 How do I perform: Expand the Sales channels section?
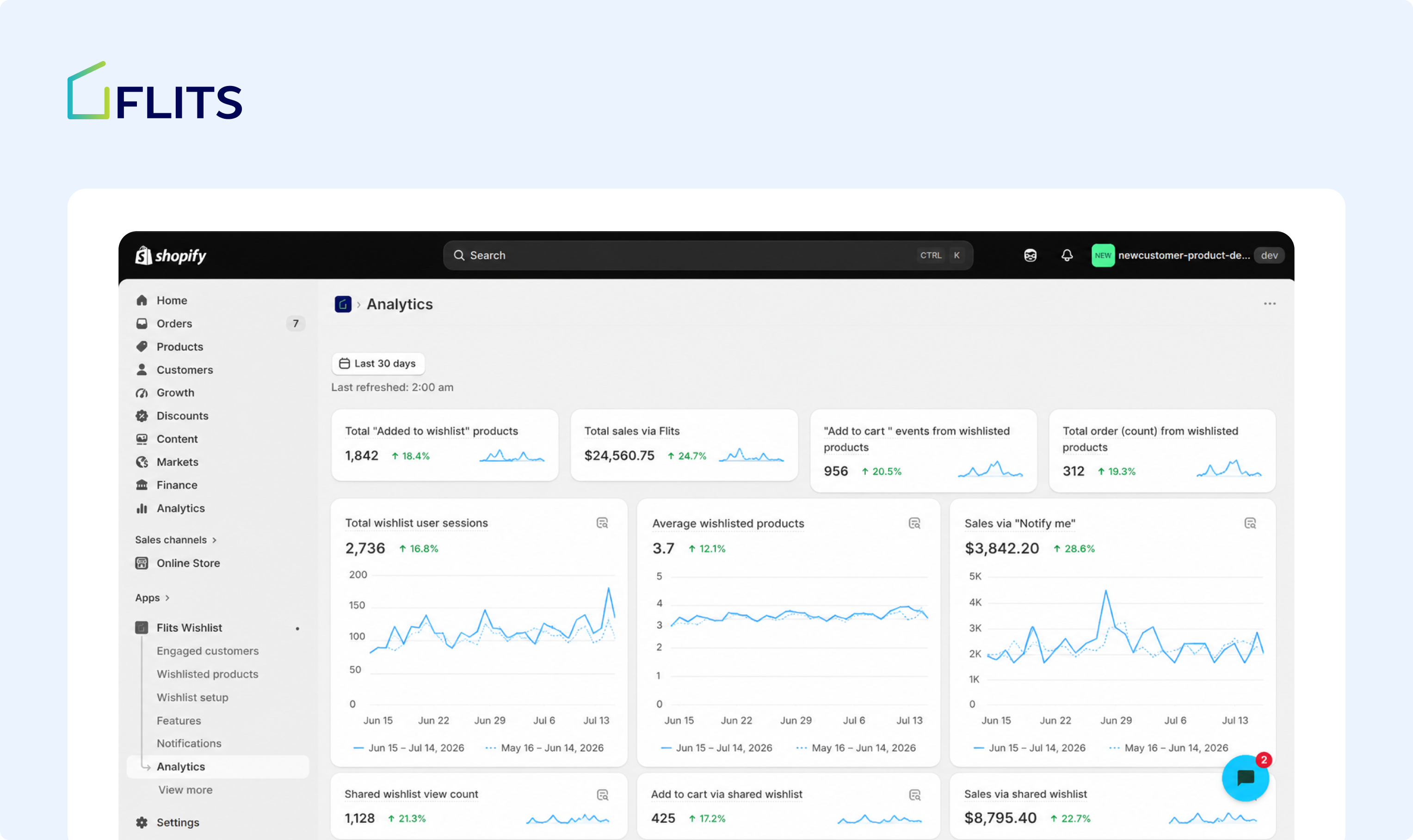pyautogui.click(x=176, y=540)
